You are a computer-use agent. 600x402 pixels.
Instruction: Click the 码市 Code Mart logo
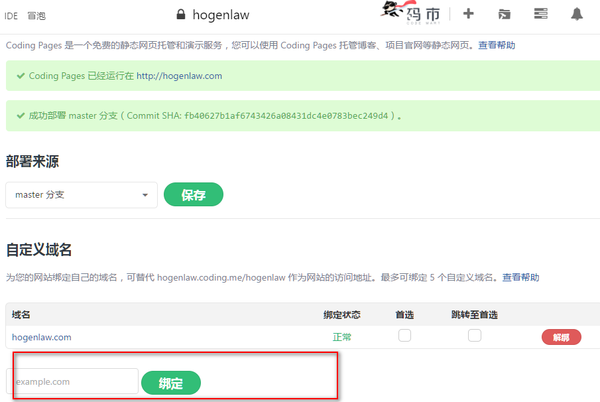[411, 13]
